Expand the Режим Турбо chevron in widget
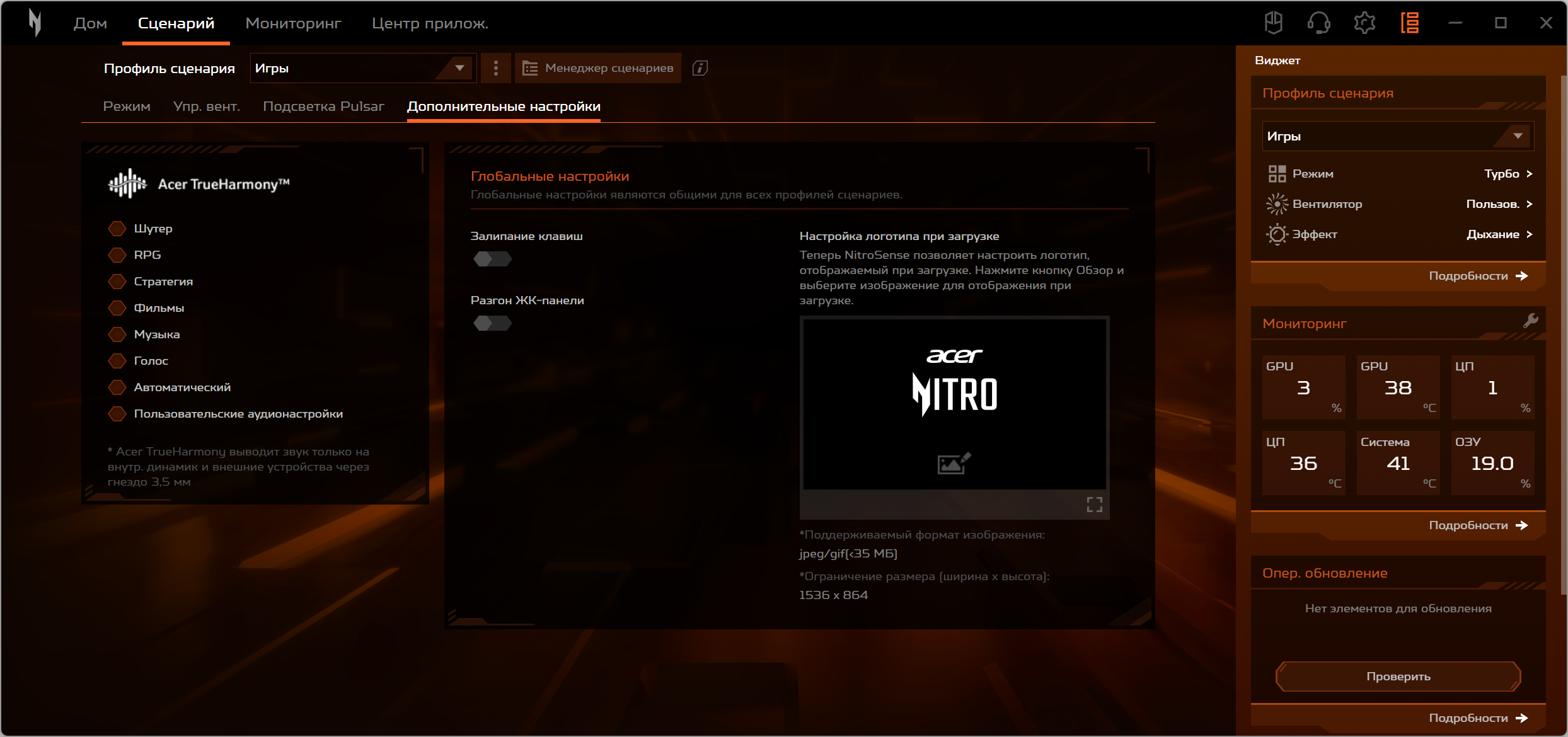 tap(1529, 174)
